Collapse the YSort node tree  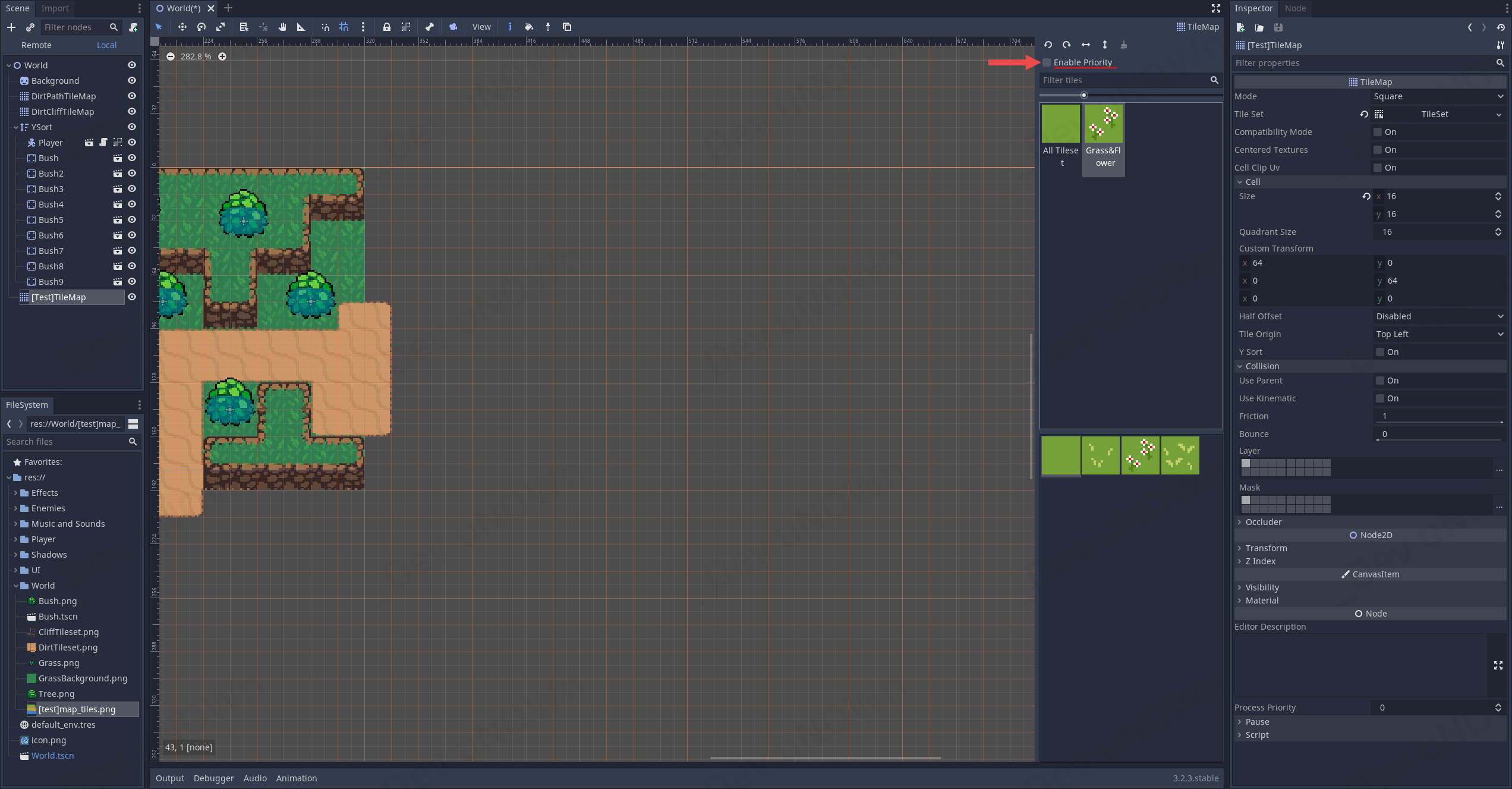click(x=16, y=127)
